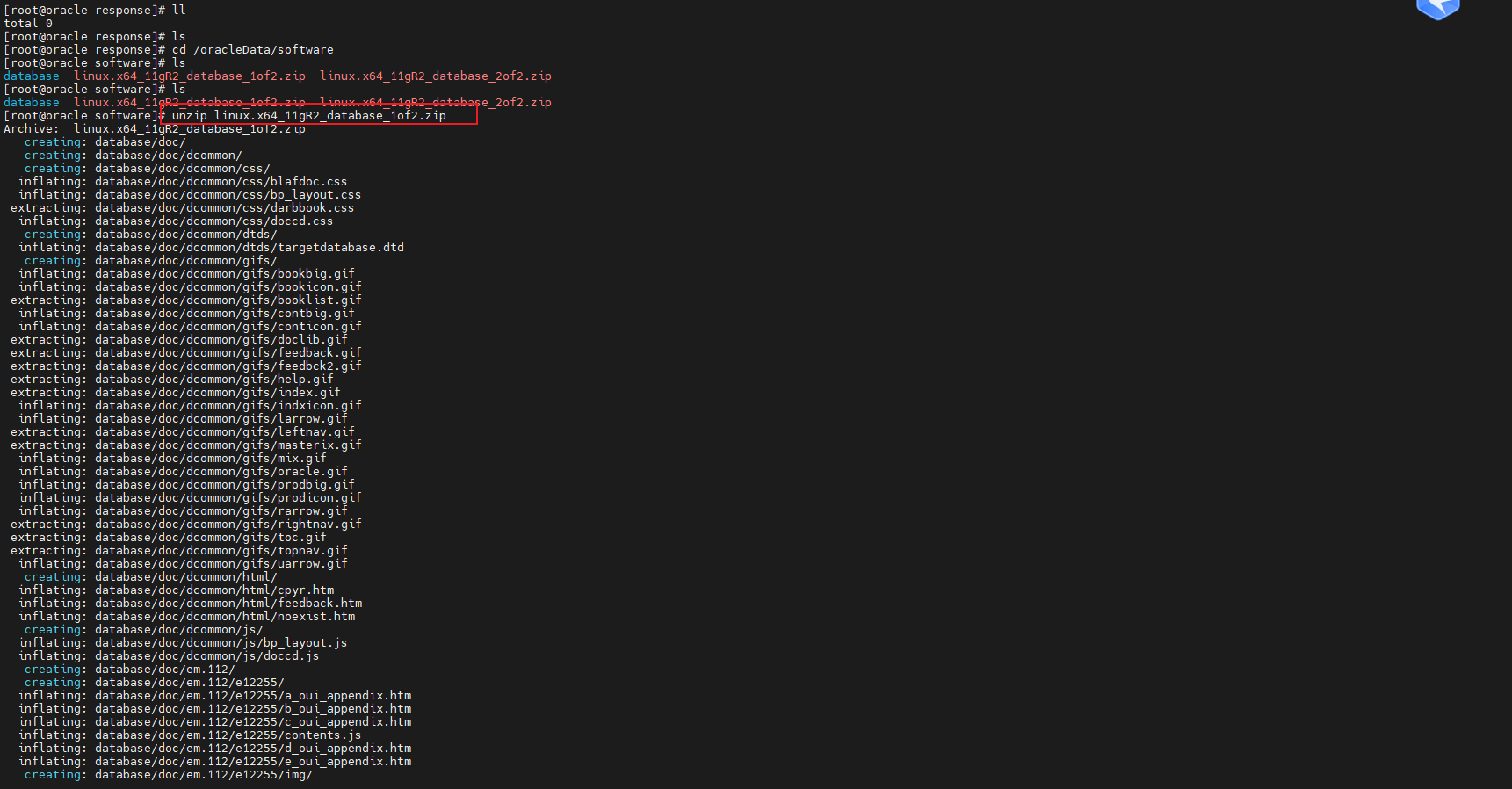Viewport: 1512px width, 789px height.
Task: Click the e12255/img/ creating line
Action: pyautogui.click(x=168, y=775)
